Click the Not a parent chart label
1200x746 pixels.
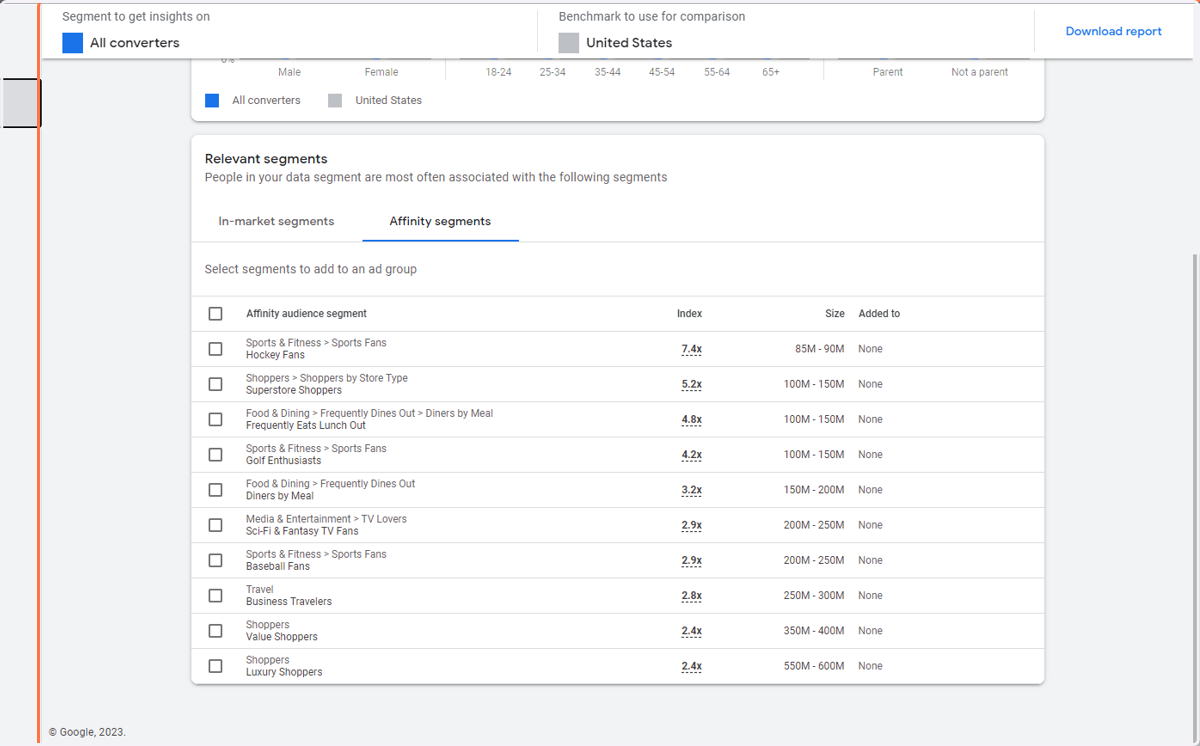point(979,72)
